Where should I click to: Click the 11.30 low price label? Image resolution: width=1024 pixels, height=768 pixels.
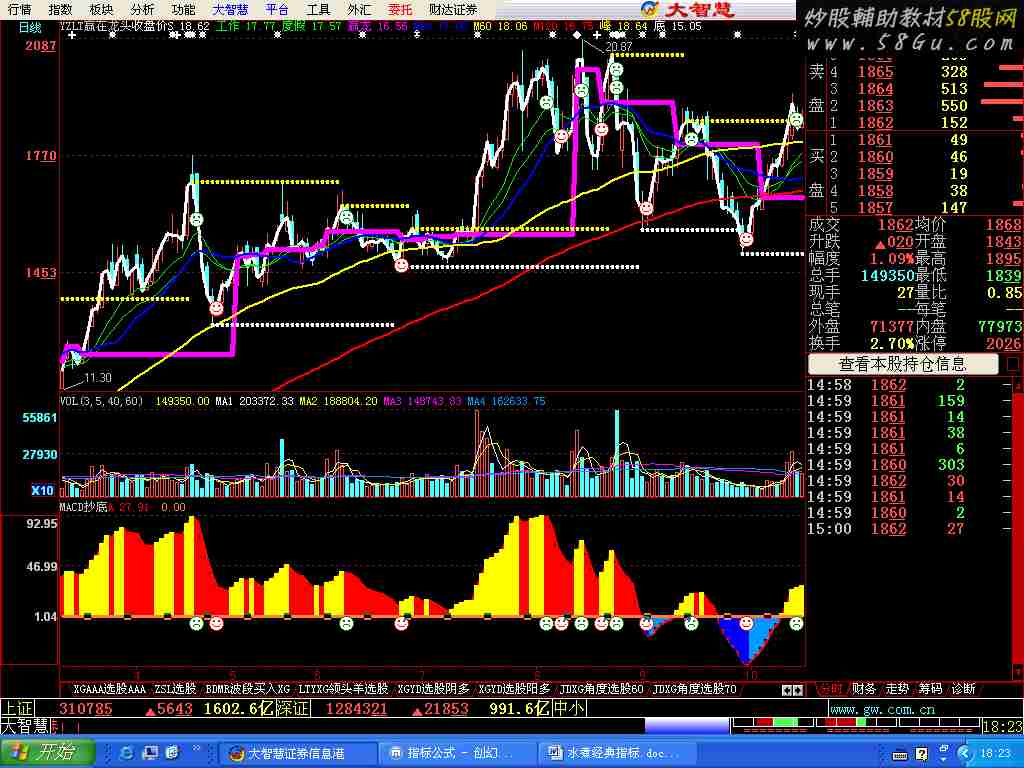pyautogui.click(x=98, y=377)
